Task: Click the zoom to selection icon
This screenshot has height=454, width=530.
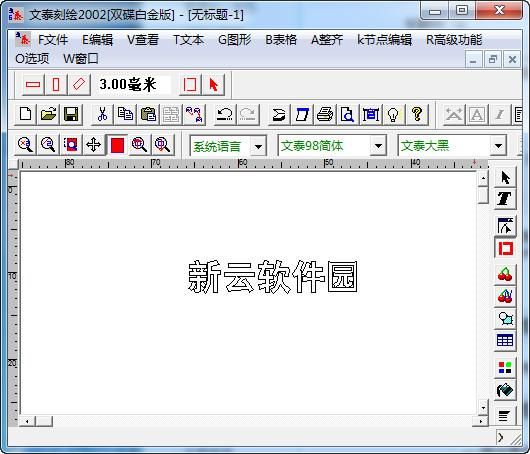Action: click(x=71, y=145)
